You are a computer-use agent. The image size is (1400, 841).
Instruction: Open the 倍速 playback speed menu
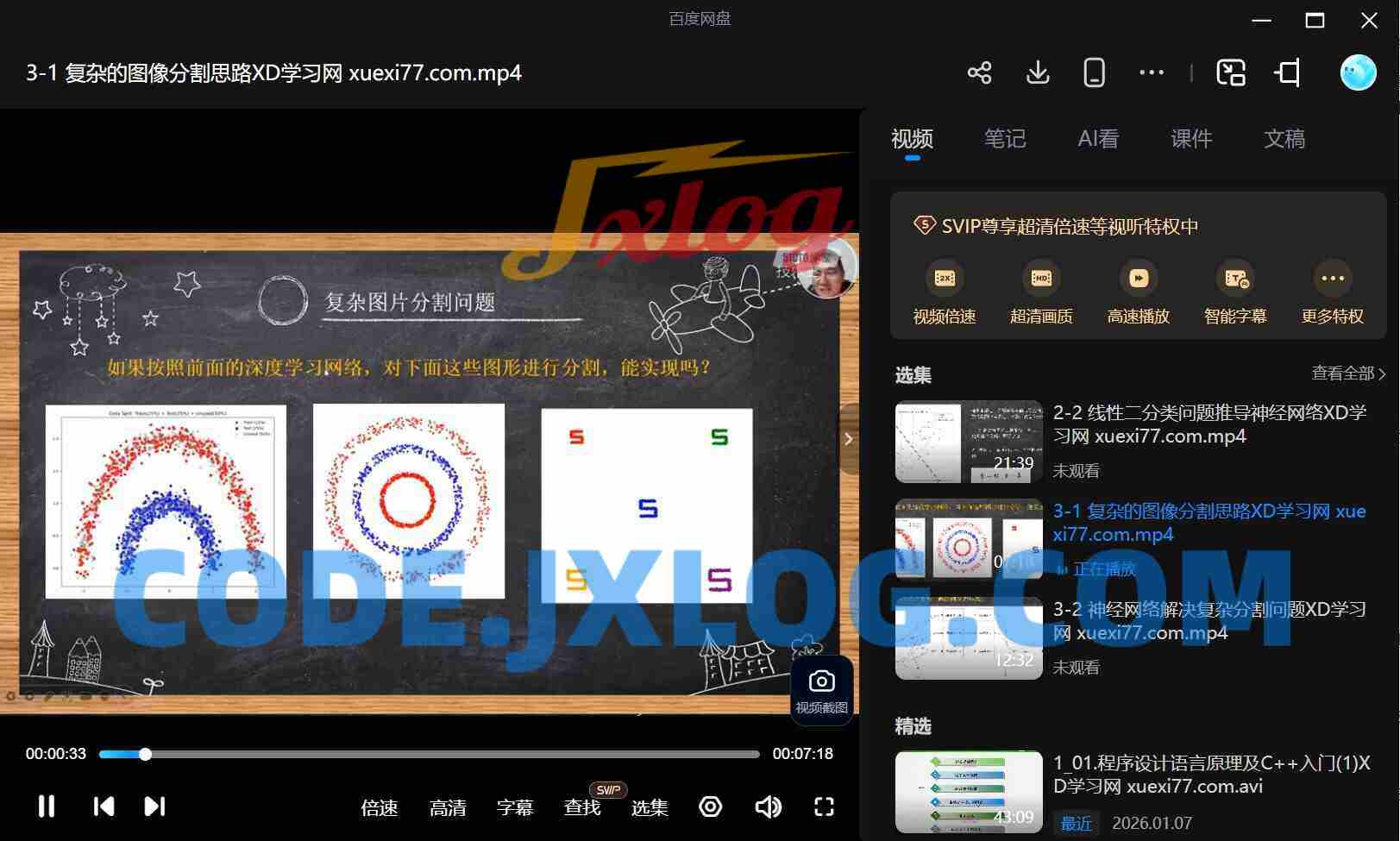coord(380,807)
